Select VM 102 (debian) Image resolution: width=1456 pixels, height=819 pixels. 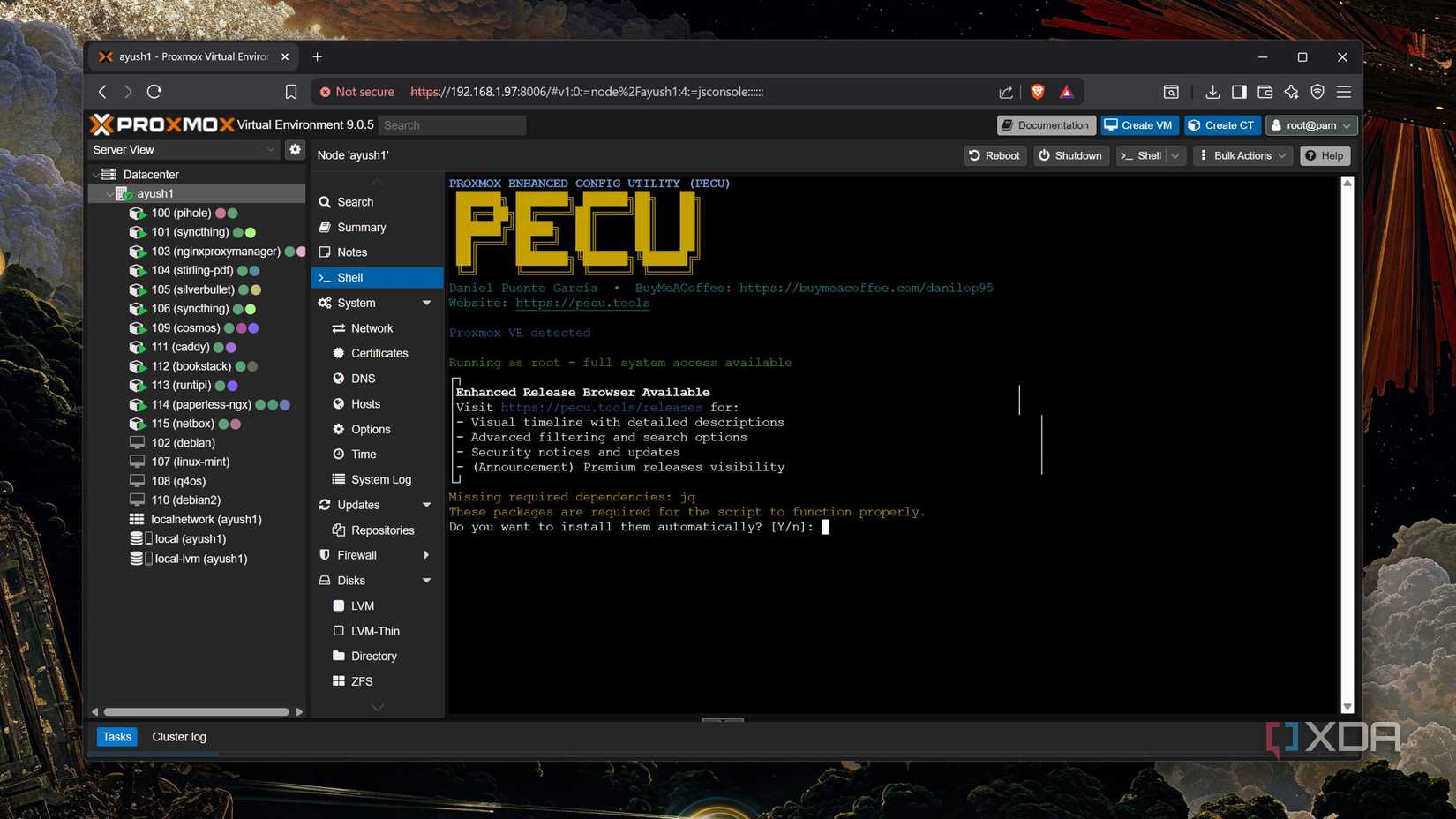tap(183, 443)
